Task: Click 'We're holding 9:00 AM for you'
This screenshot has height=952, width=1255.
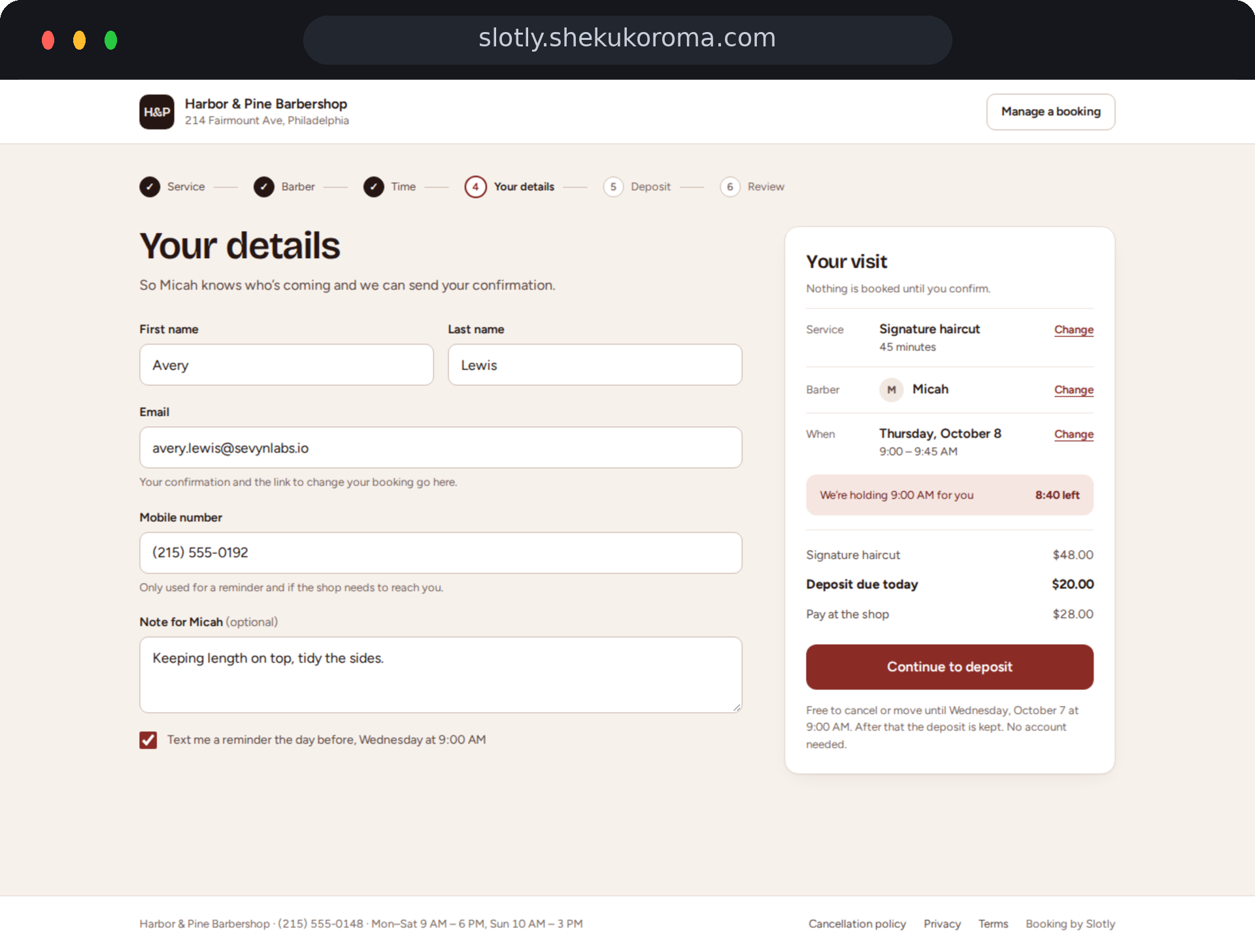Action: click(897, 495)
